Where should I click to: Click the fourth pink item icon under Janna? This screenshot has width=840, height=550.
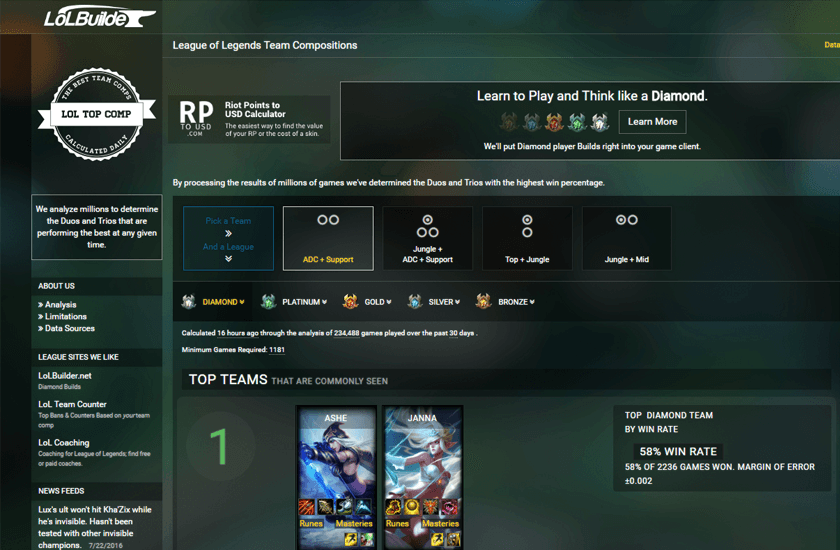point(449,507)
